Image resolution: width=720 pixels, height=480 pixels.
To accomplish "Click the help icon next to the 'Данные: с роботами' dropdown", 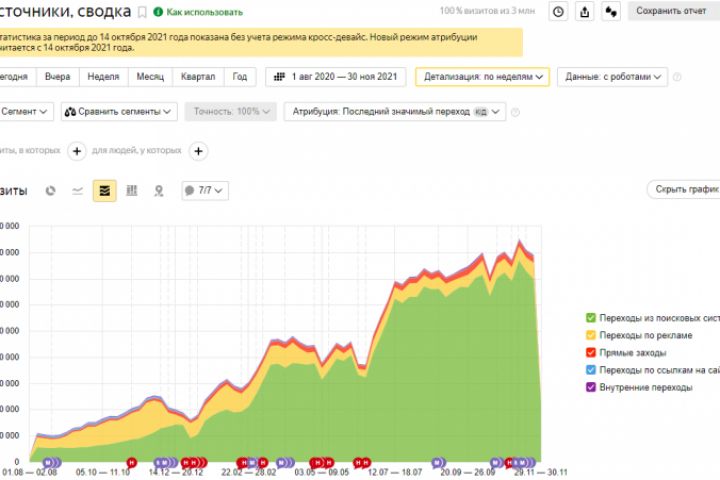I will click(x=677, y=77).
